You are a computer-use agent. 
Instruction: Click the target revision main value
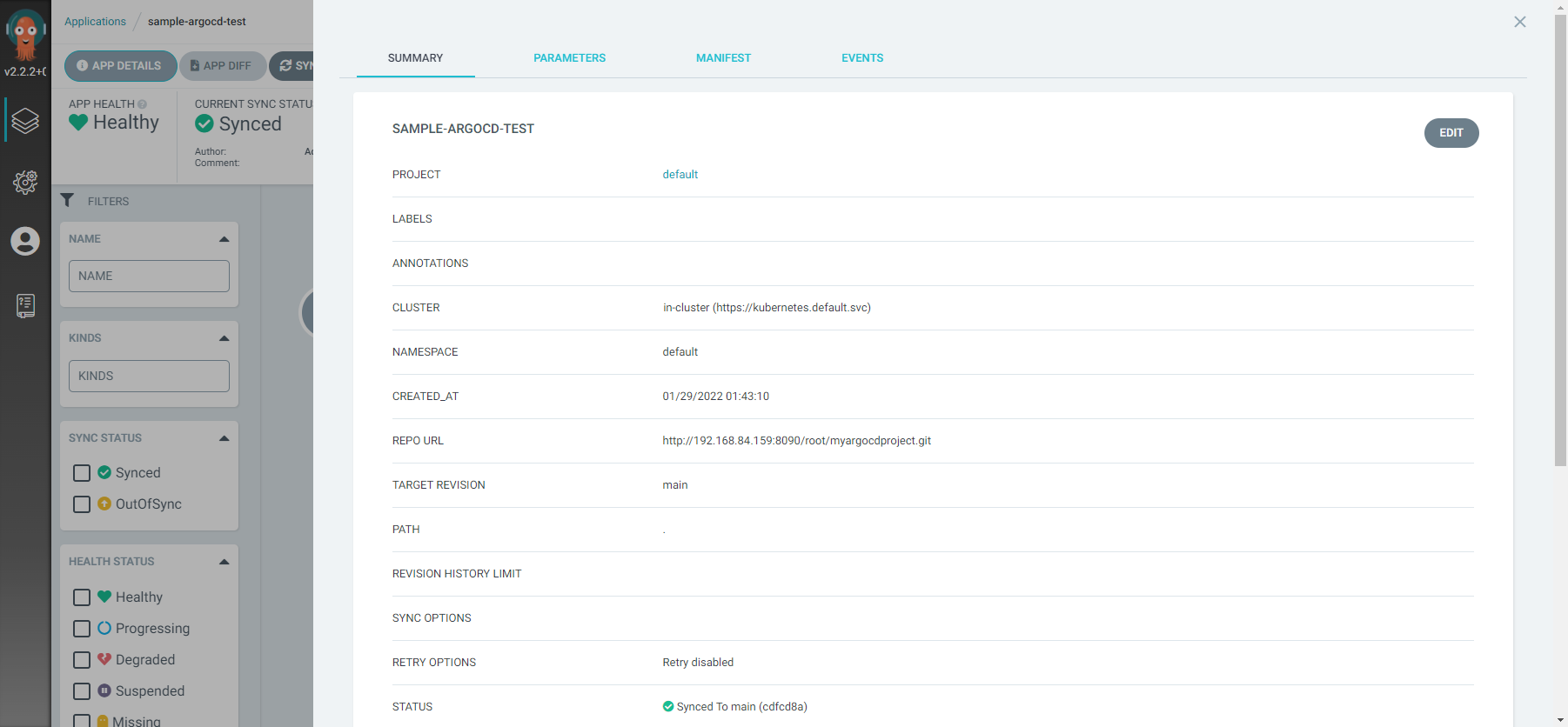(675, 485)
